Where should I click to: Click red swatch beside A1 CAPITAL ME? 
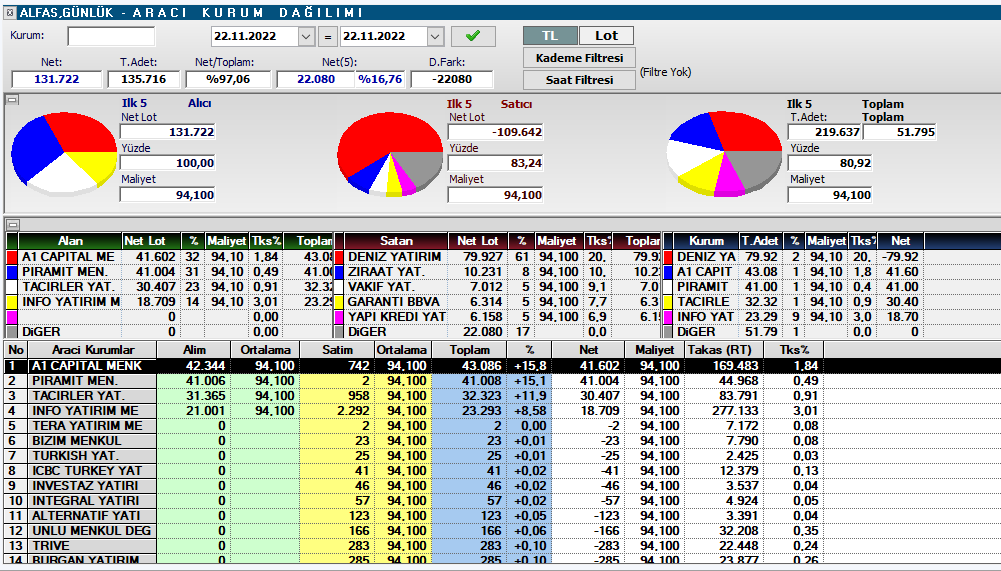click(x=11, y=257)
